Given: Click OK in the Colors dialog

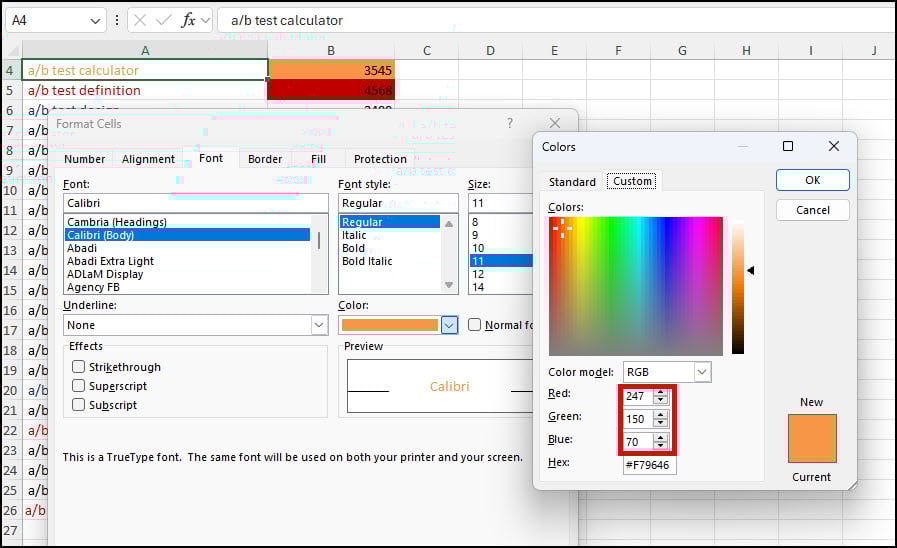Looking at the screenshot, I should click(812, 180).
